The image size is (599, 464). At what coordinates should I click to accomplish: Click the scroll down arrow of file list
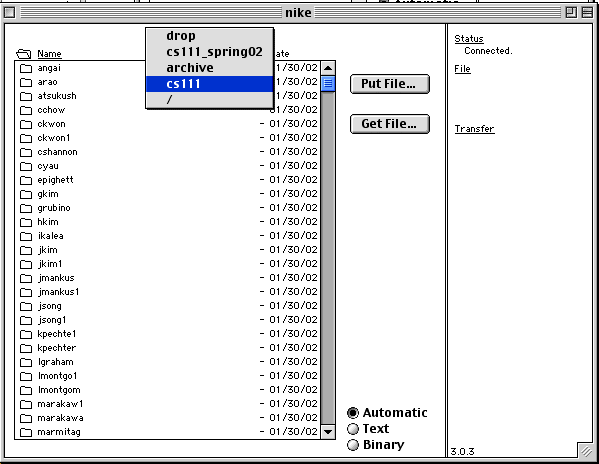[328, 432]
